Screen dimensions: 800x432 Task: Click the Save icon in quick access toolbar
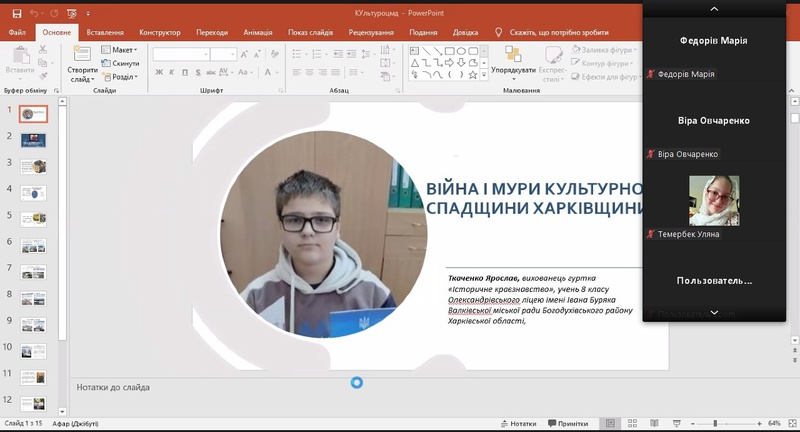[15, 13]
